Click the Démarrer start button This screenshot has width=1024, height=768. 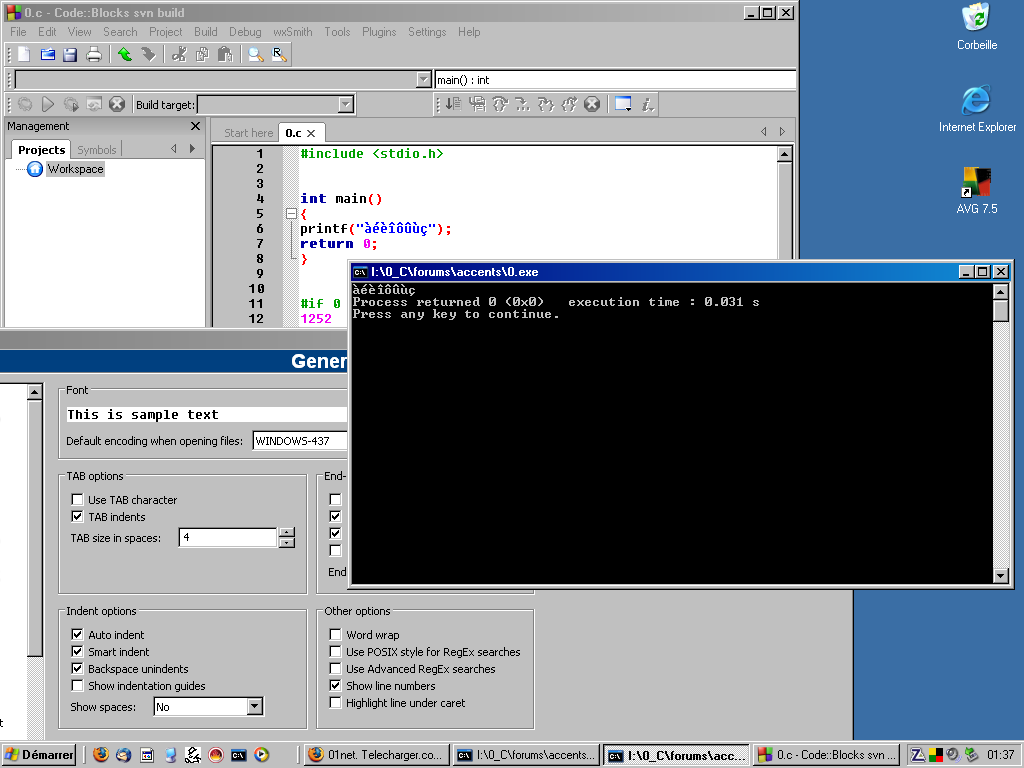38,754
